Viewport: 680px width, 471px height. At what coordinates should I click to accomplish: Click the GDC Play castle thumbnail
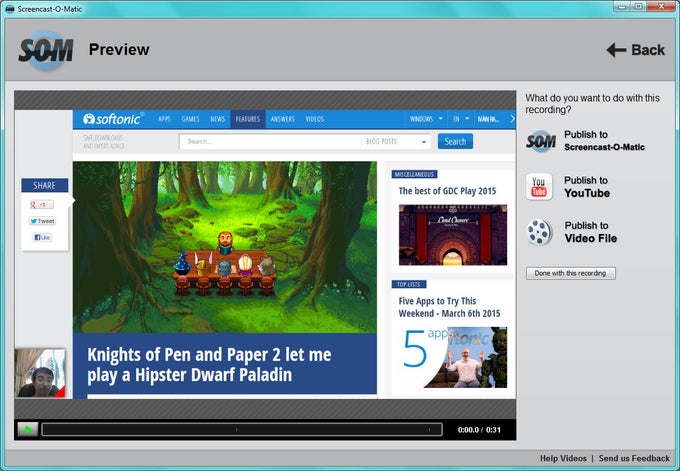453,235
